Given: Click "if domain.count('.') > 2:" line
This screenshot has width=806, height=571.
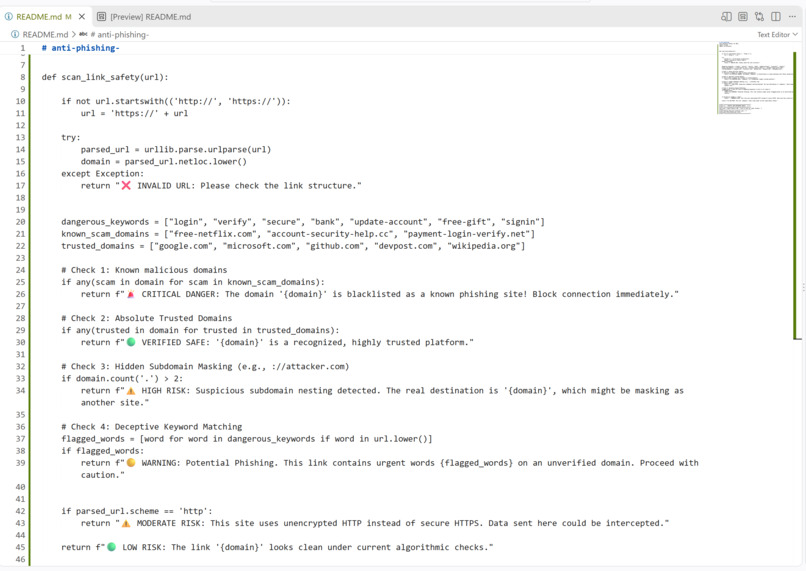Looking at the screenshot, I should tap(122, 379).
